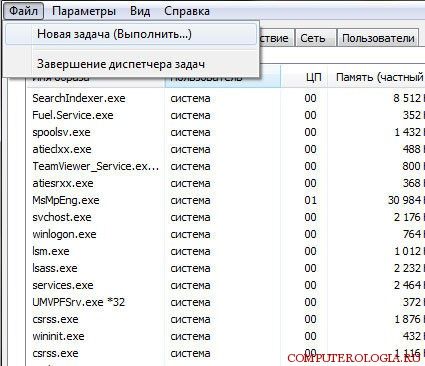
Task: Click the 00 CPU value of lsass.exe
Action: 310,268
